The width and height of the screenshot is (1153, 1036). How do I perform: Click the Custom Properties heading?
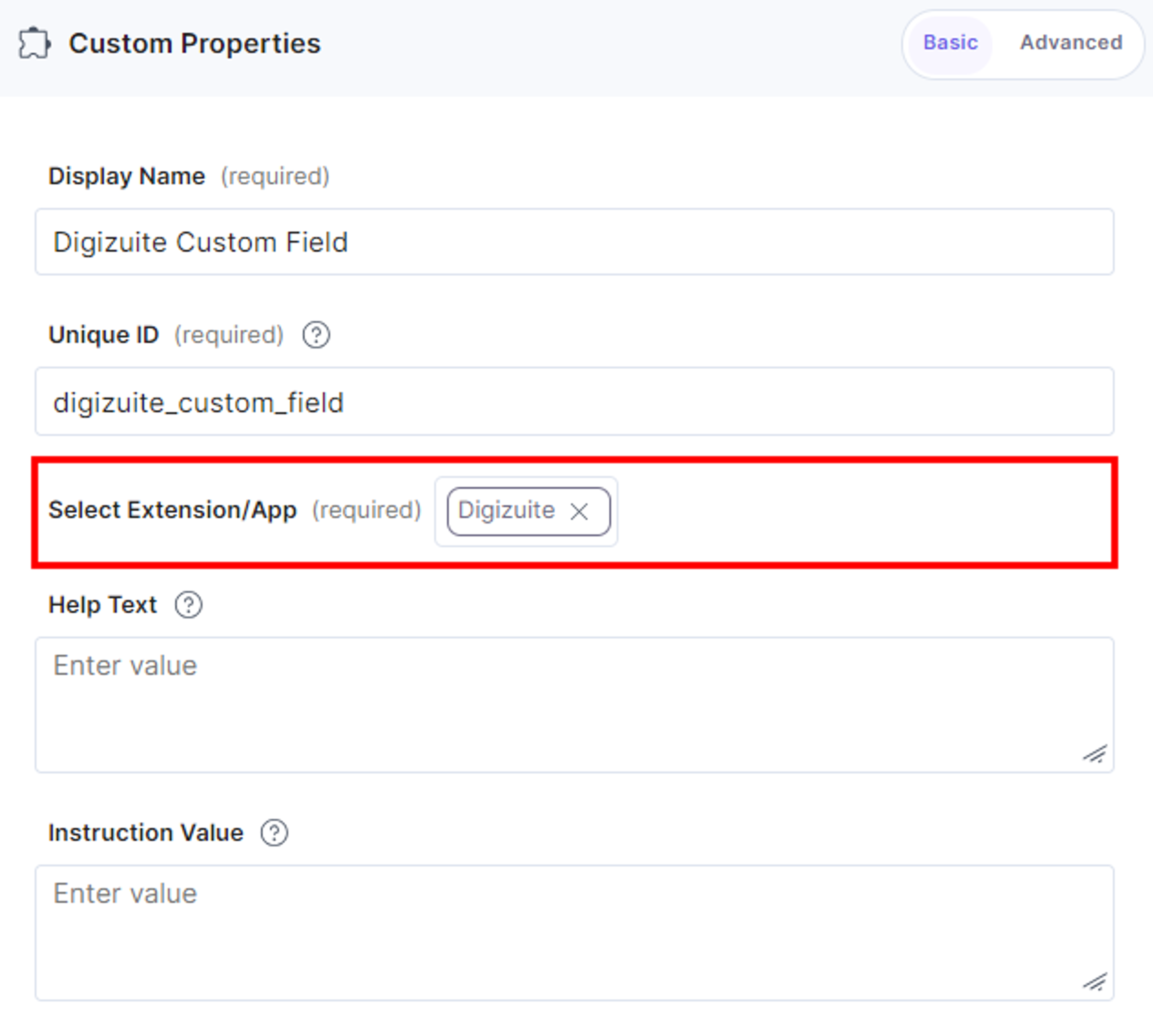coord(195,43)
